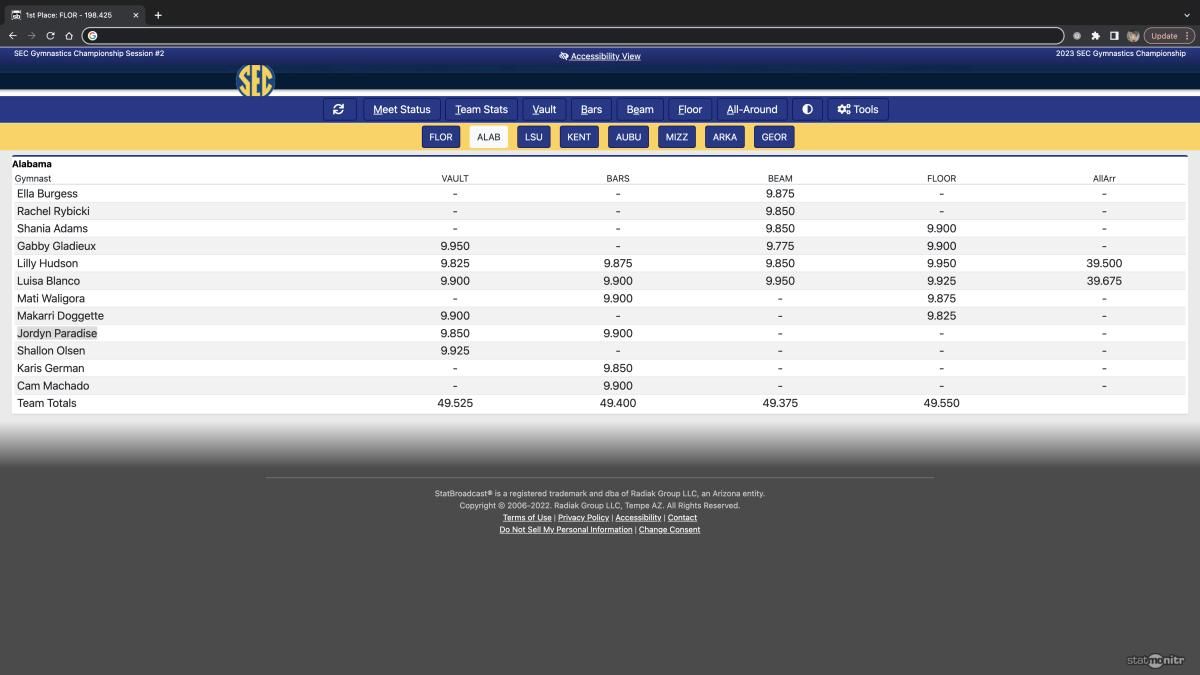1200x675 pixels.
Task: Click the FLOOR column header
Action: click(x=942, y=179)
